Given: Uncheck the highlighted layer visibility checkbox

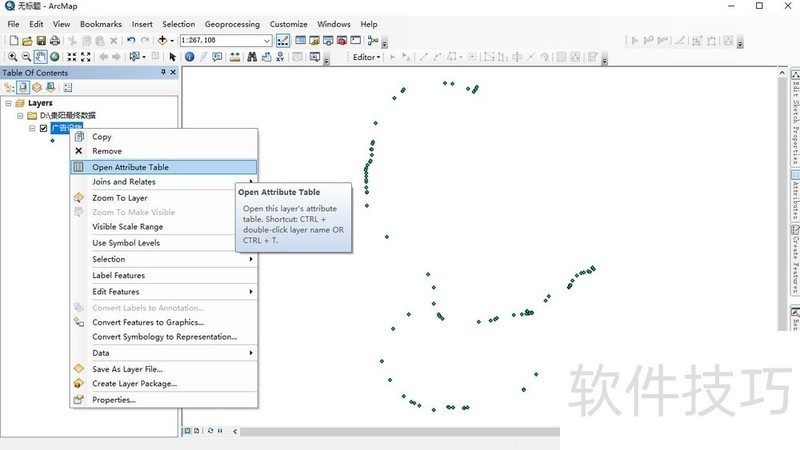Looking at the screenshot, I should point(43,128).
